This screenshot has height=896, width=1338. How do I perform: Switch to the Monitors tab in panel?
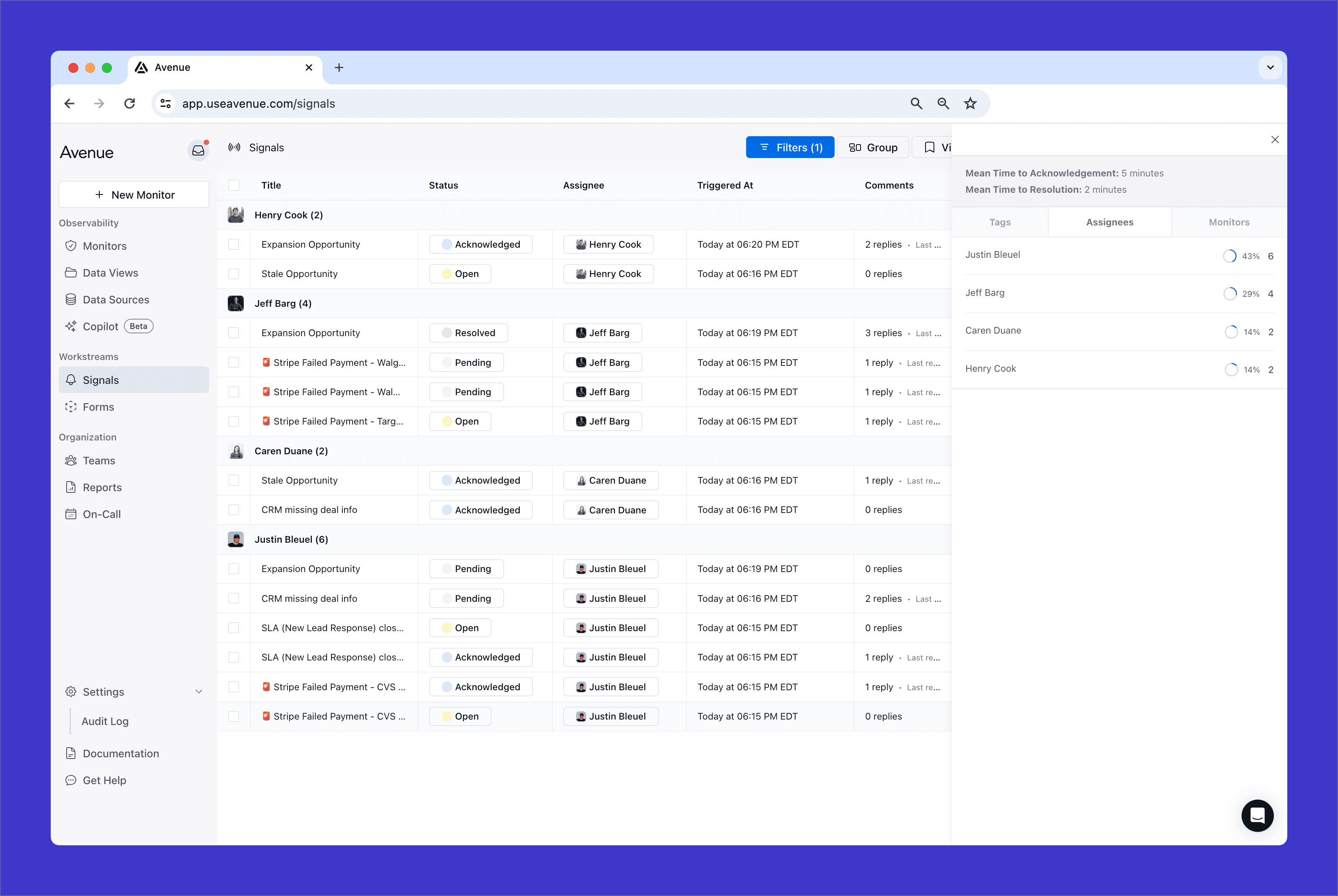click(x=1228, y=222)
